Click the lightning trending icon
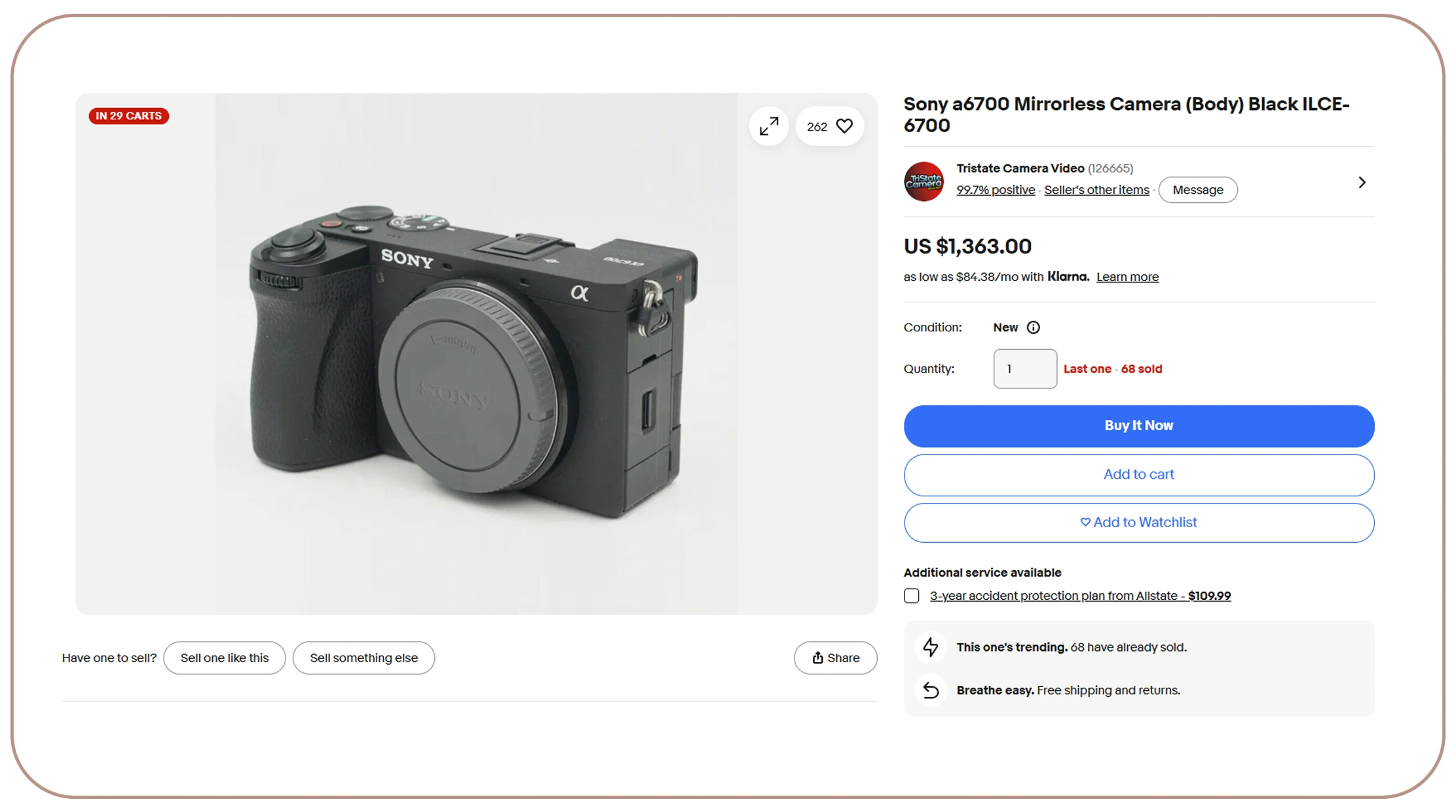 pyautogui.click(x=930, y=647)
